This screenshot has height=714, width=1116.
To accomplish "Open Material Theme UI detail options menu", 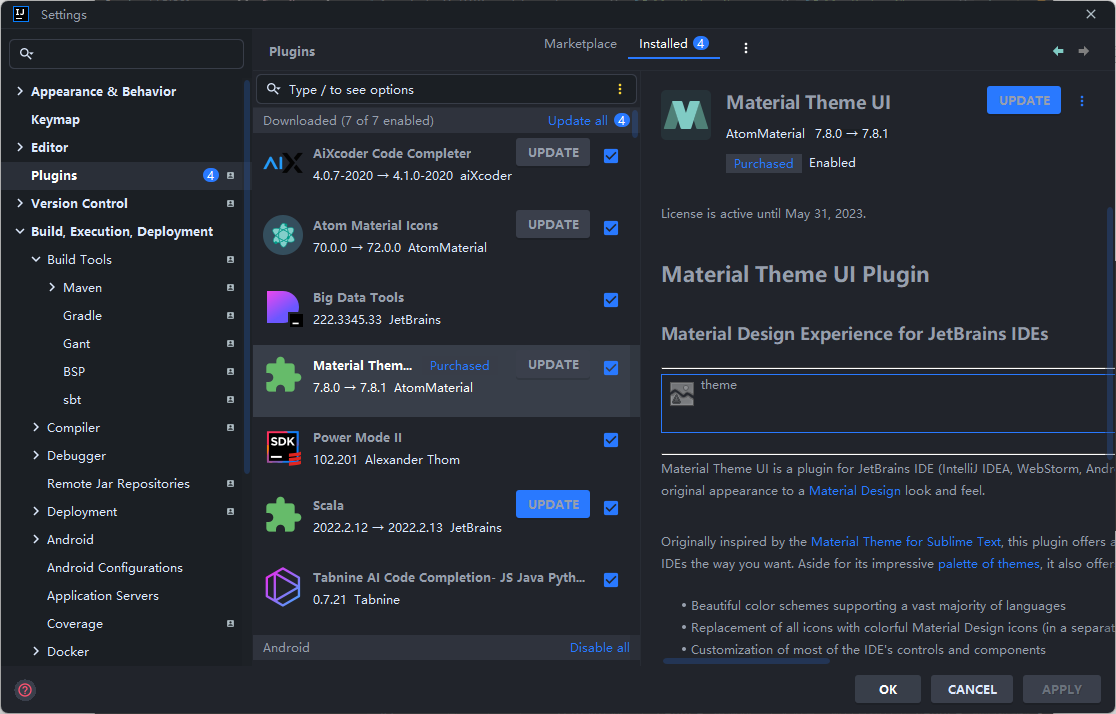I will click(1082, 101).
